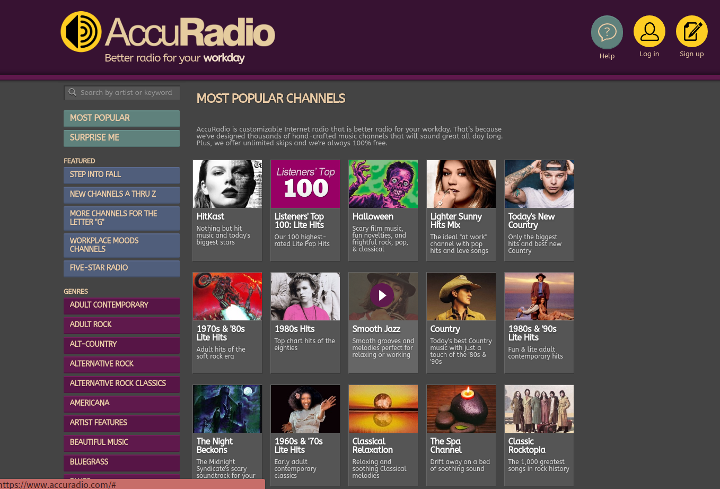Open Five-Star Radio
This screenshot has width=720, height=489.
point(122,268)
